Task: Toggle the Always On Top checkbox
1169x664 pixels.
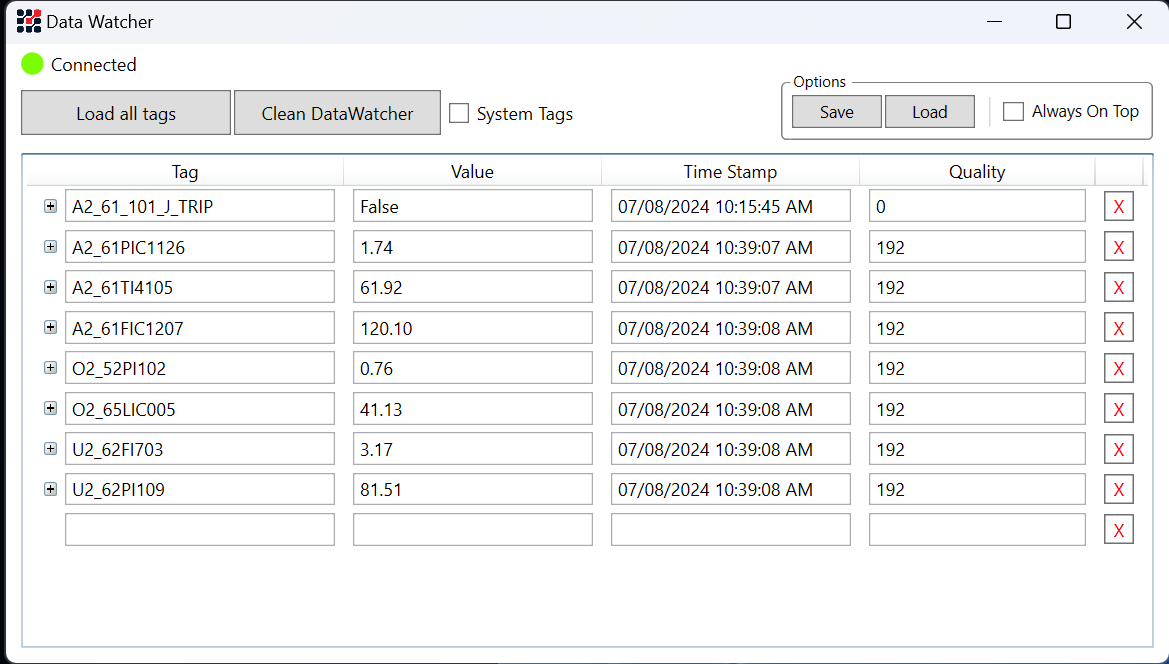Action: pyautogui.click(x=1013, y=111)
